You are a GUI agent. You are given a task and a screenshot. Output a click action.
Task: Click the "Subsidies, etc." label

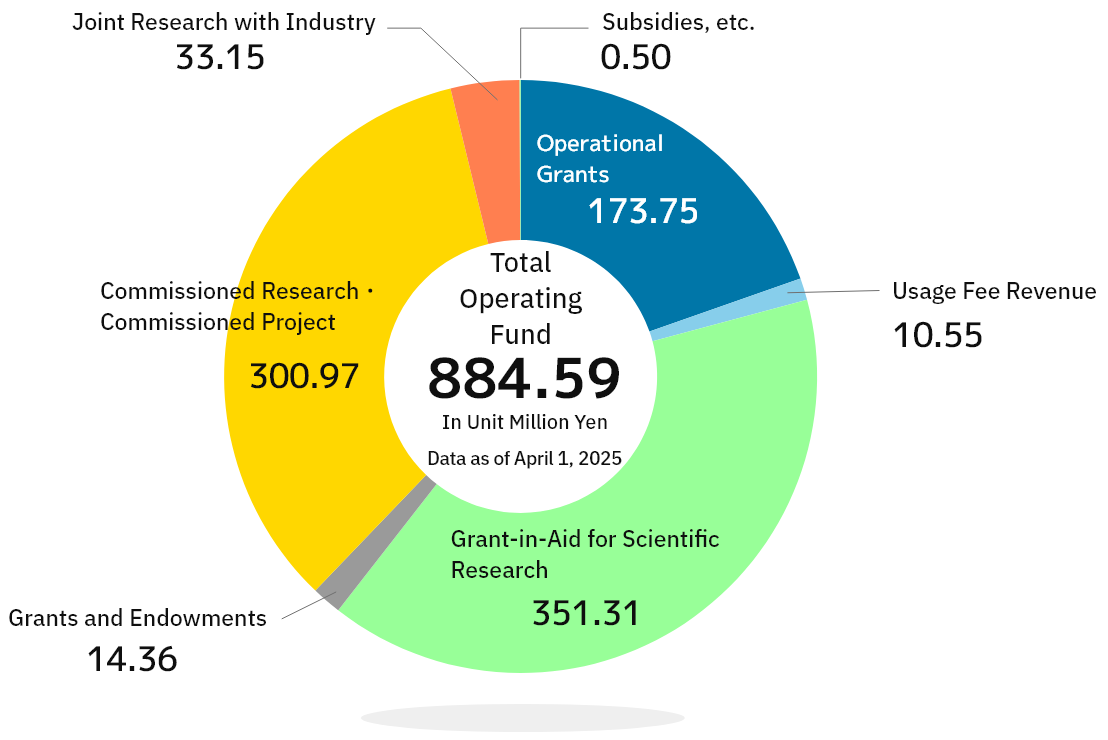[678, 22]
